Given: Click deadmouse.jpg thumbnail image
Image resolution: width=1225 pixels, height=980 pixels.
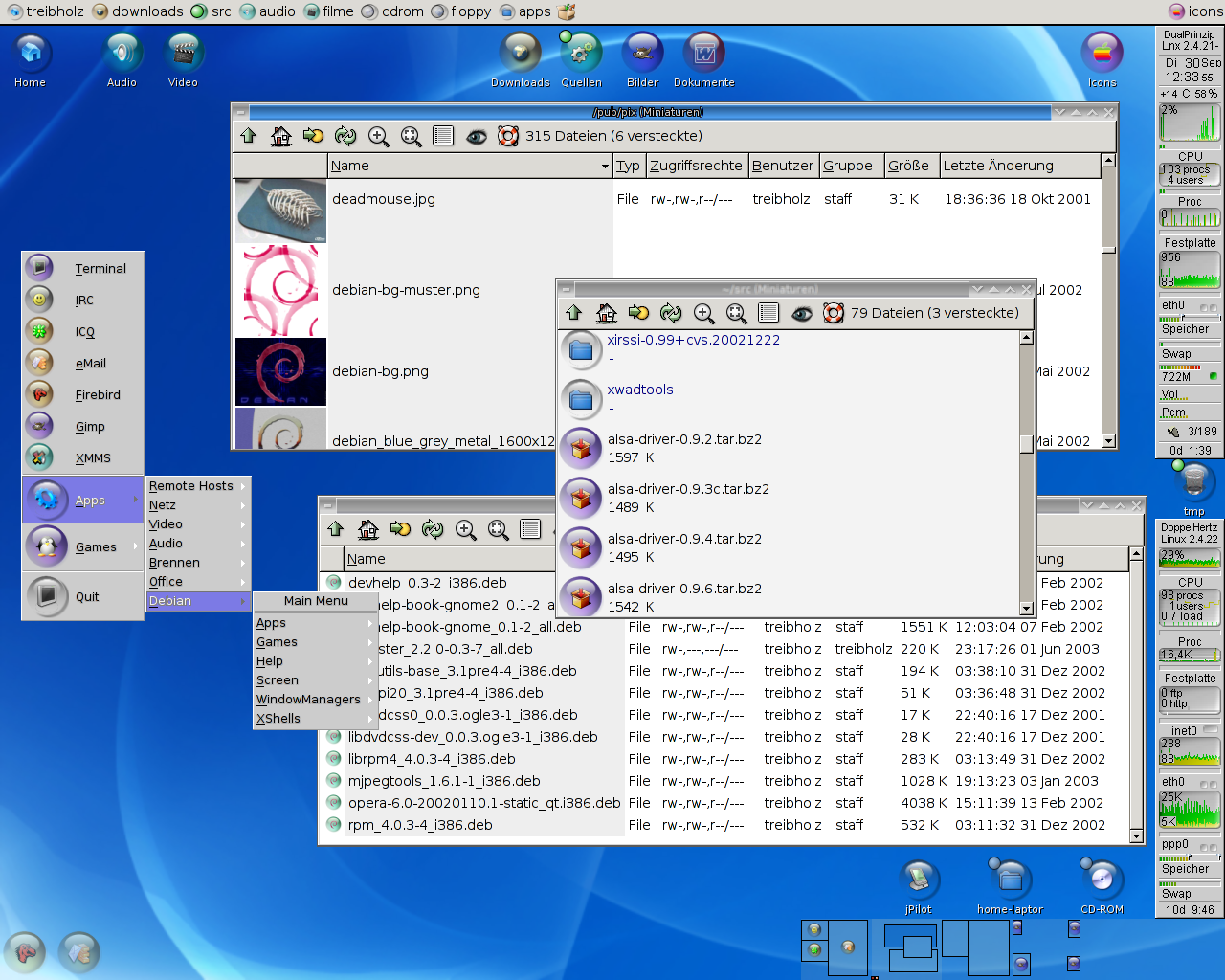Looking at the screenshot, I should tap(280, 211).
